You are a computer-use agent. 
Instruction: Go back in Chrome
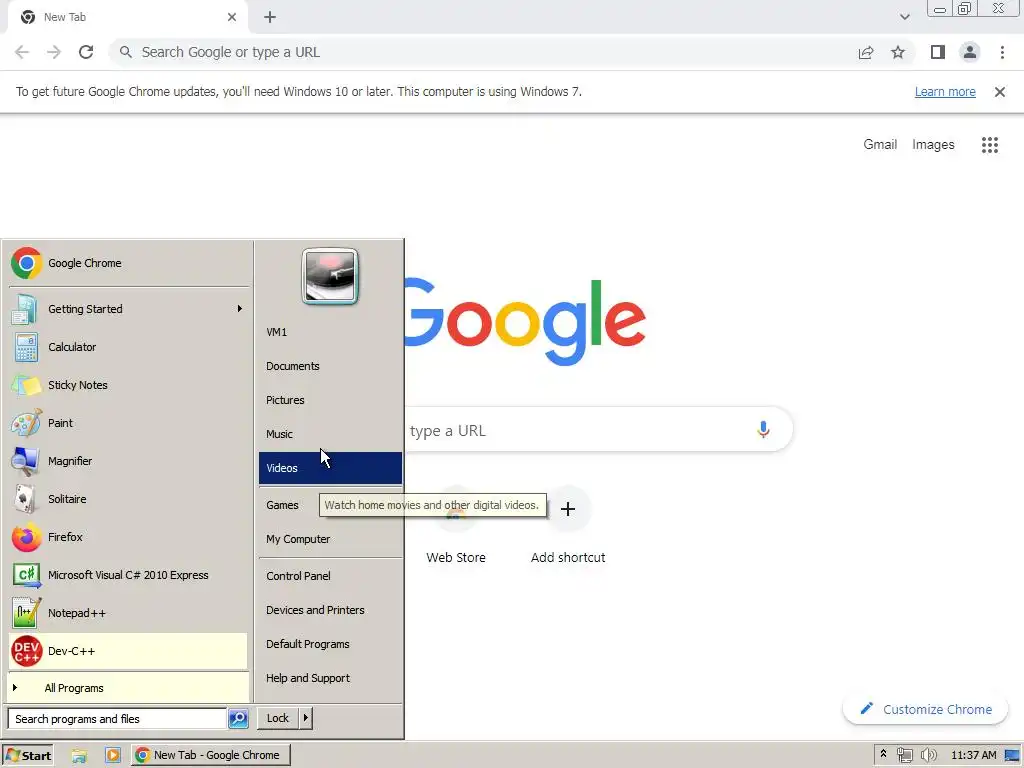[x=22, y=52]
